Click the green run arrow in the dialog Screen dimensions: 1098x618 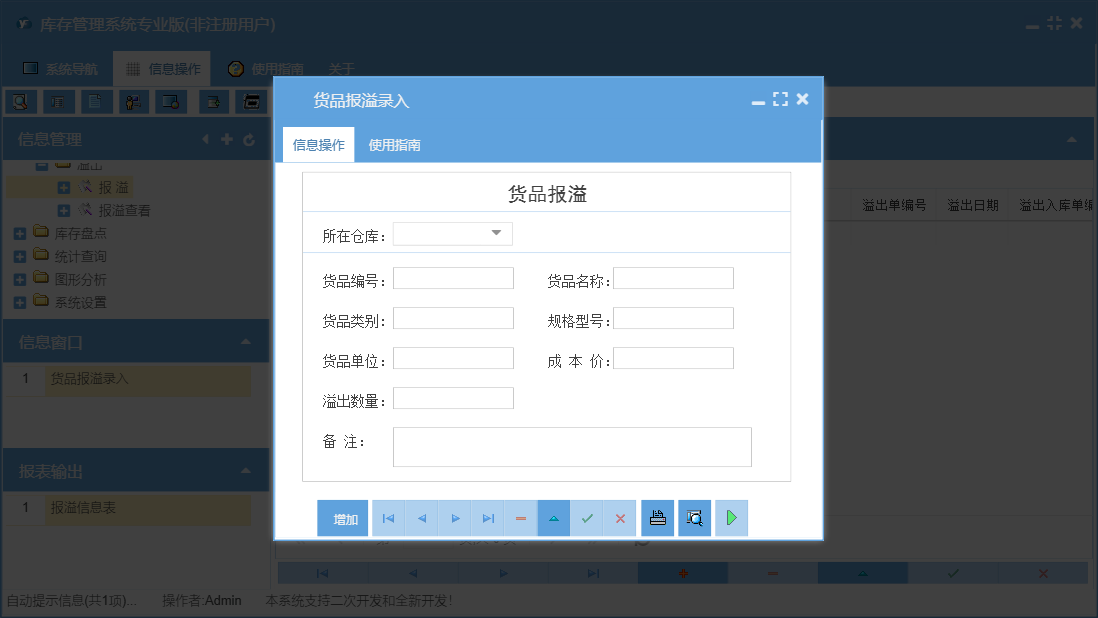pos(731,518)
